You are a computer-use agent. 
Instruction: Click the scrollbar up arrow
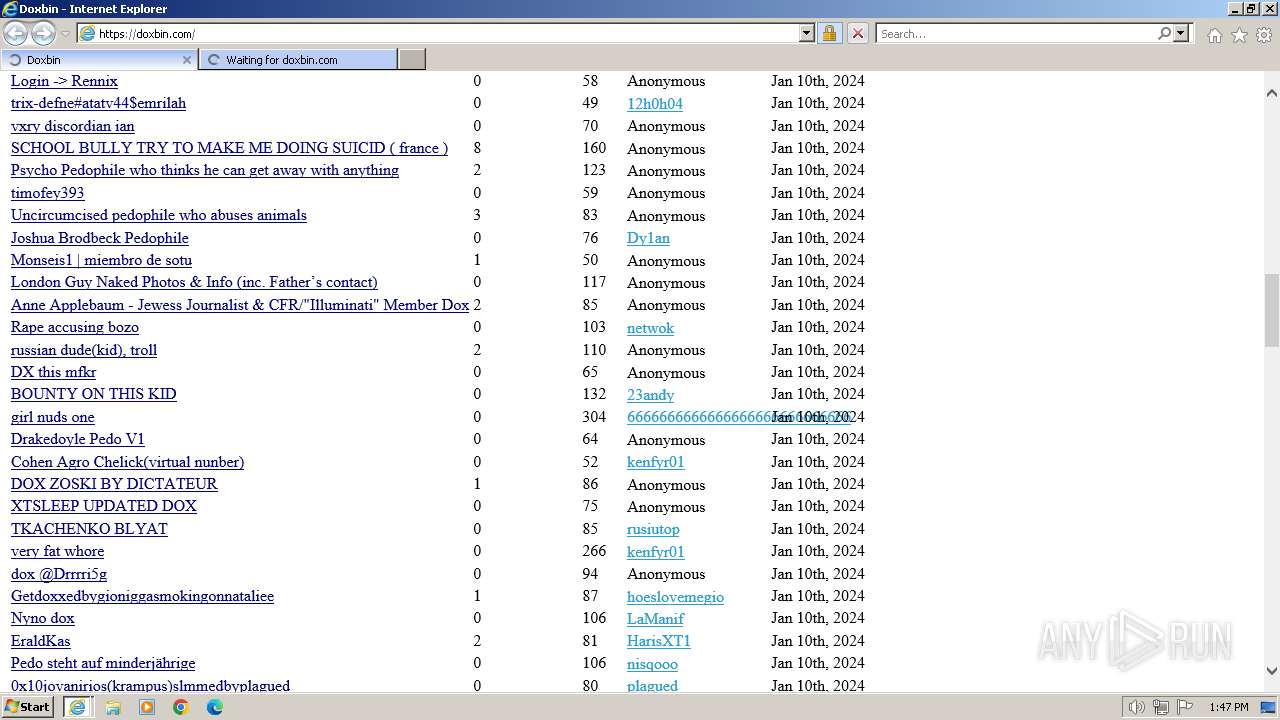point(1271,92)
